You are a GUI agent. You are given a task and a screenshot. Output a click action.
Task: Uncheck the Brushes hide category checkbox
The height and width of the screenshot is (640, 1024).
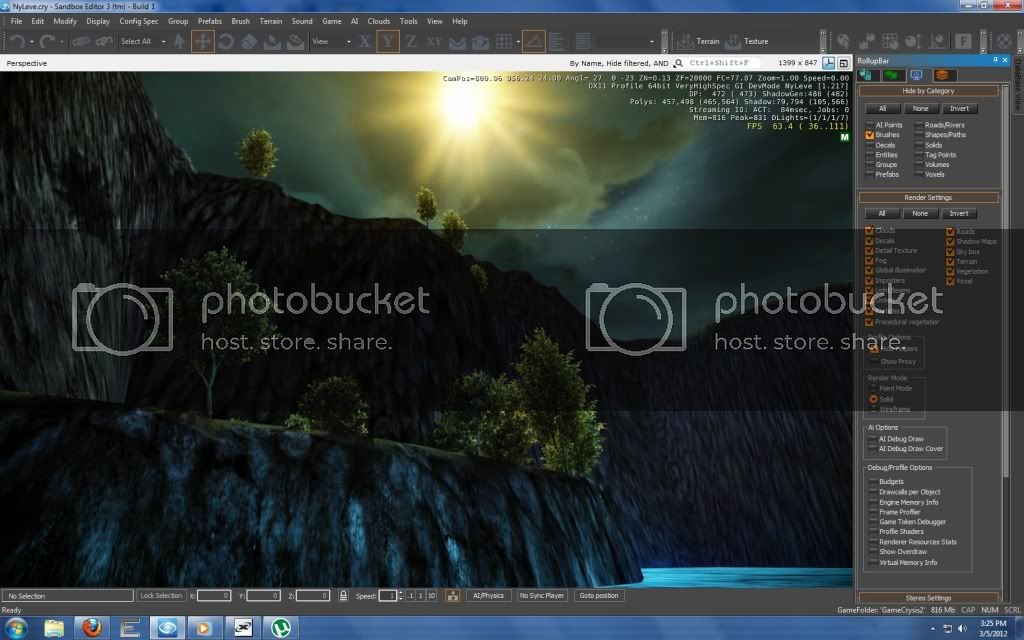870,135
